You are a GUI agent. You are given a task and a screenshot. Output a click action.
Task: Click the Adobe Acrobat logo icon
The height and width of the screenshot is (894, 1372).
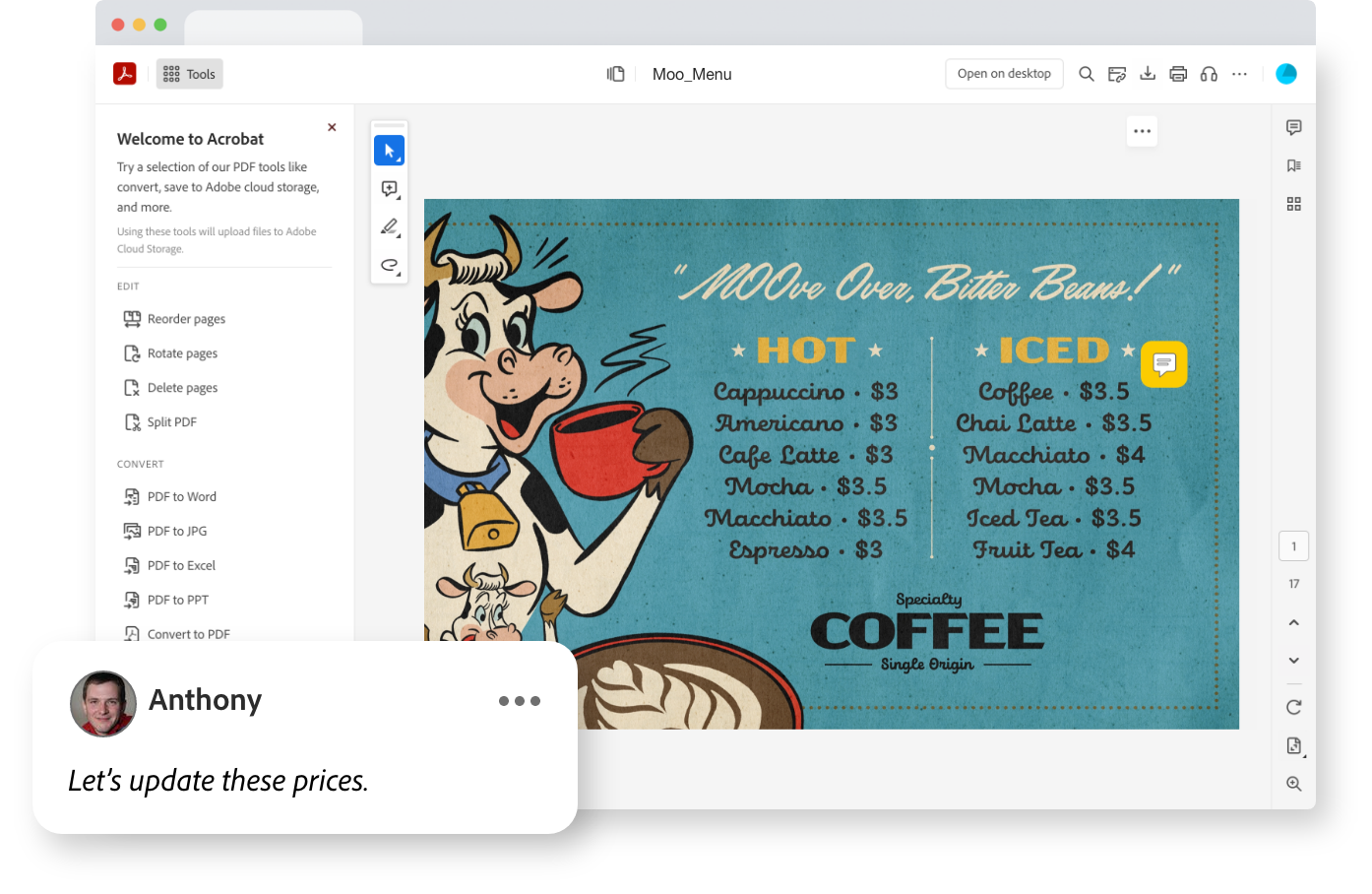click(x=125, y=74)
